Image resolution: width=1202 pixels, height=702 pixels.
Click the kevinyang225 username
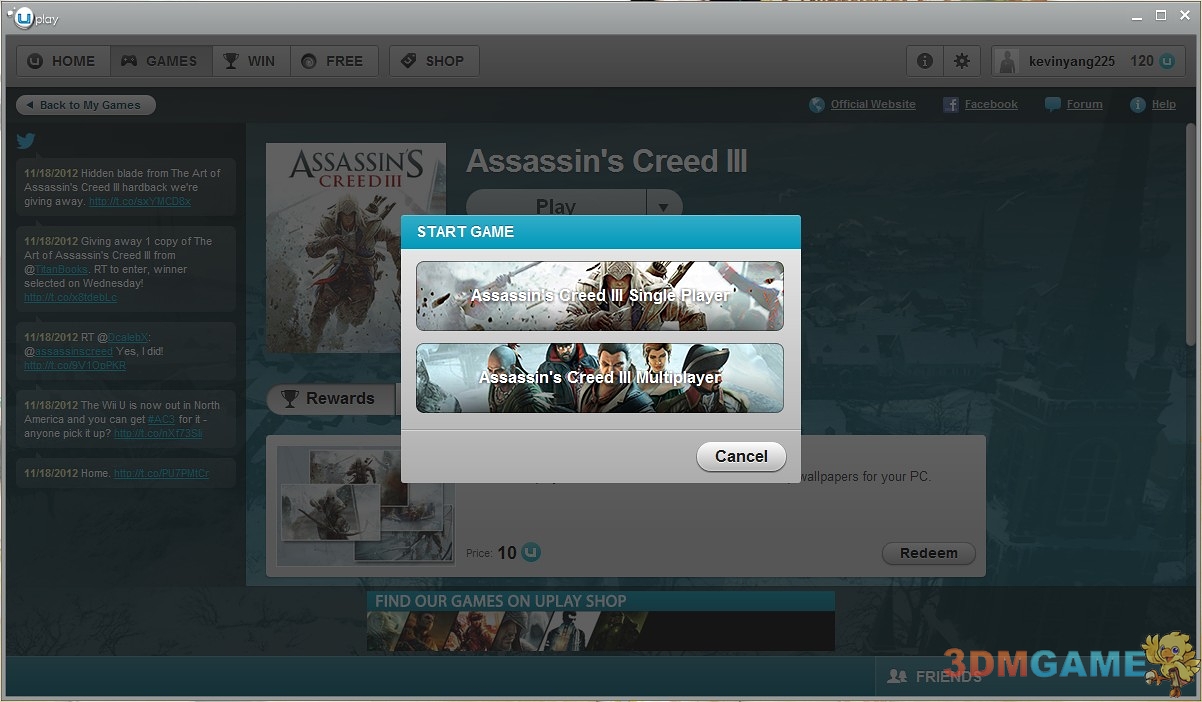click(1072, 61)
